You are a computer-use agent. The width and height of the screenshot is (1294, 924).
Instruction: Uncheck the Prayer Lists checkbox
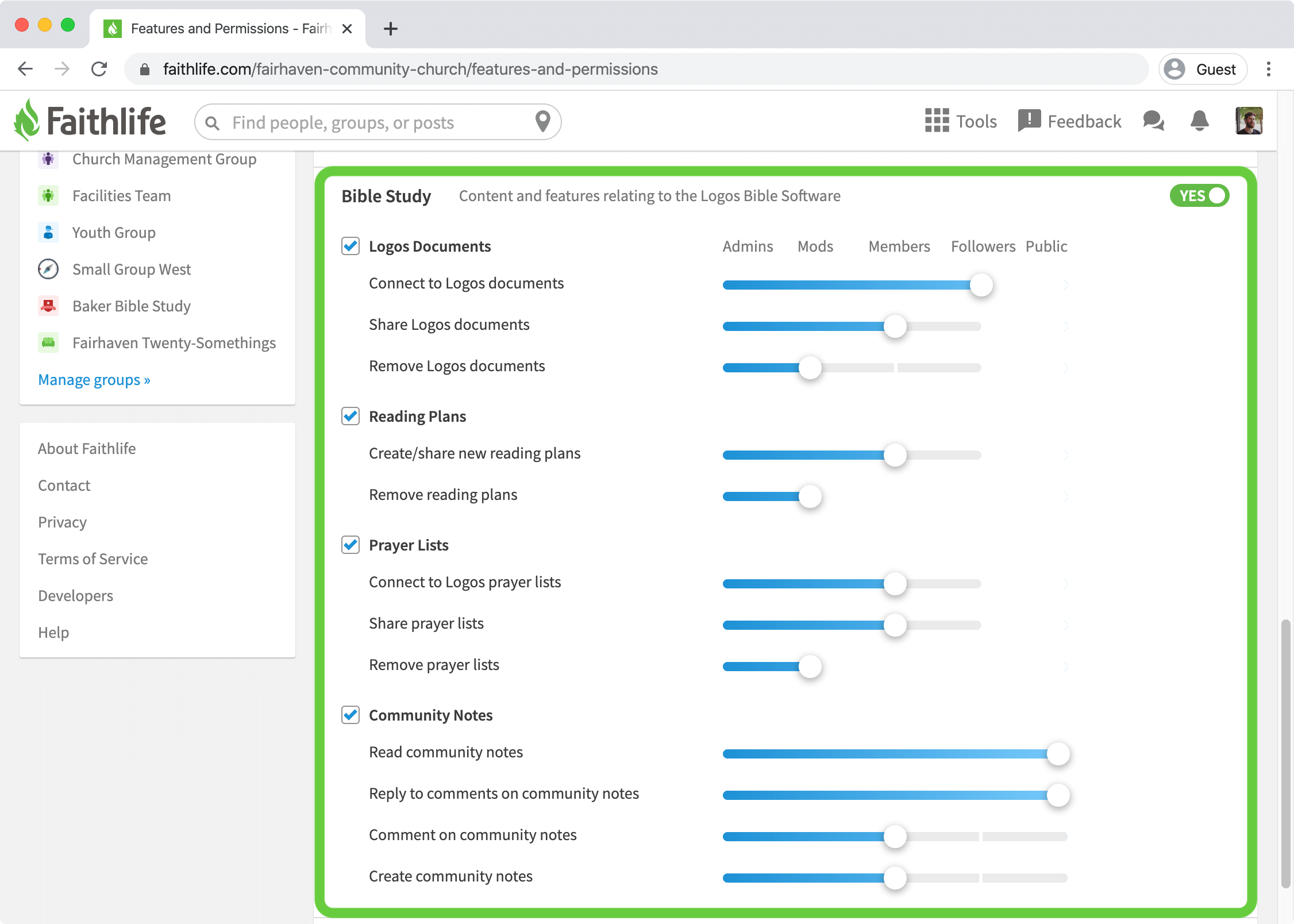click(351, 545)
